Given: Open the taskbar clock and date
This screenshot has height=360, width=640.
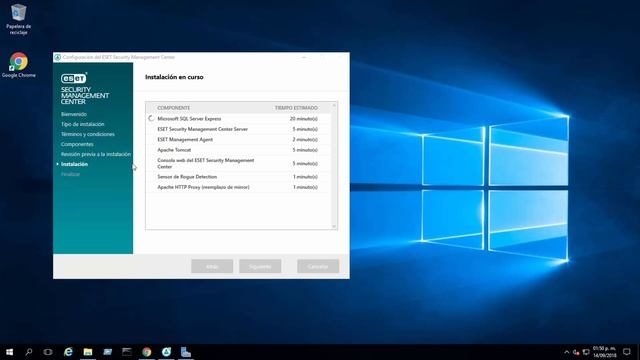Looking at the screenshot, I should click(x=604, y=352).
